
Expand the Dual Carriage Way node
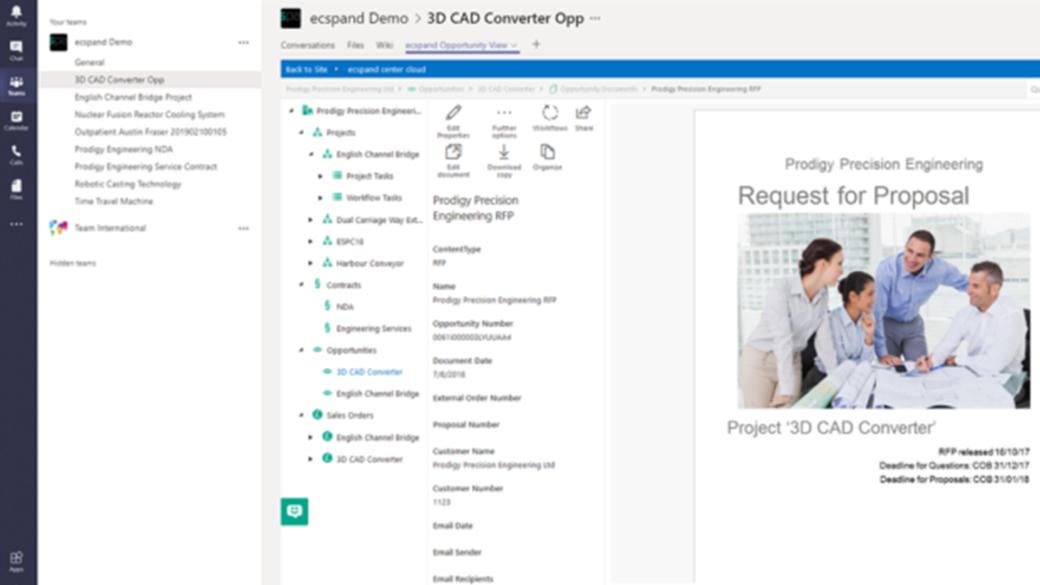[x=310, y=220]
